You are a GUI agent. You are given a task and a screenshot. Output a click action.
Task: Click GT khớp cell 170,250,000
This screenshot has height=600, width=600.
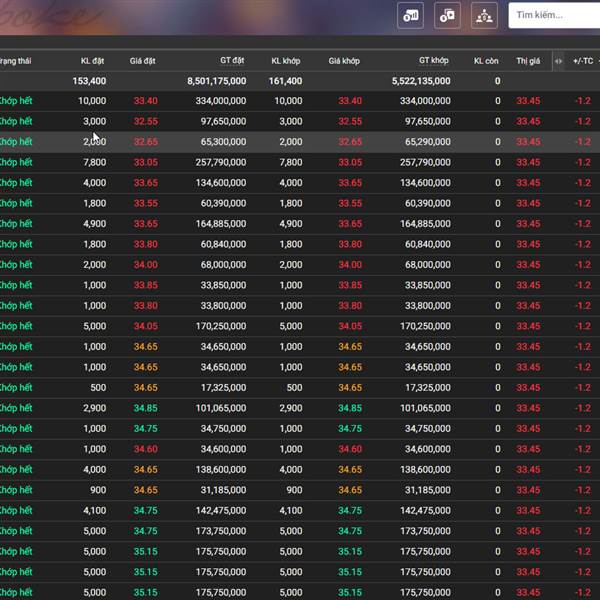[x=425, y=326]
